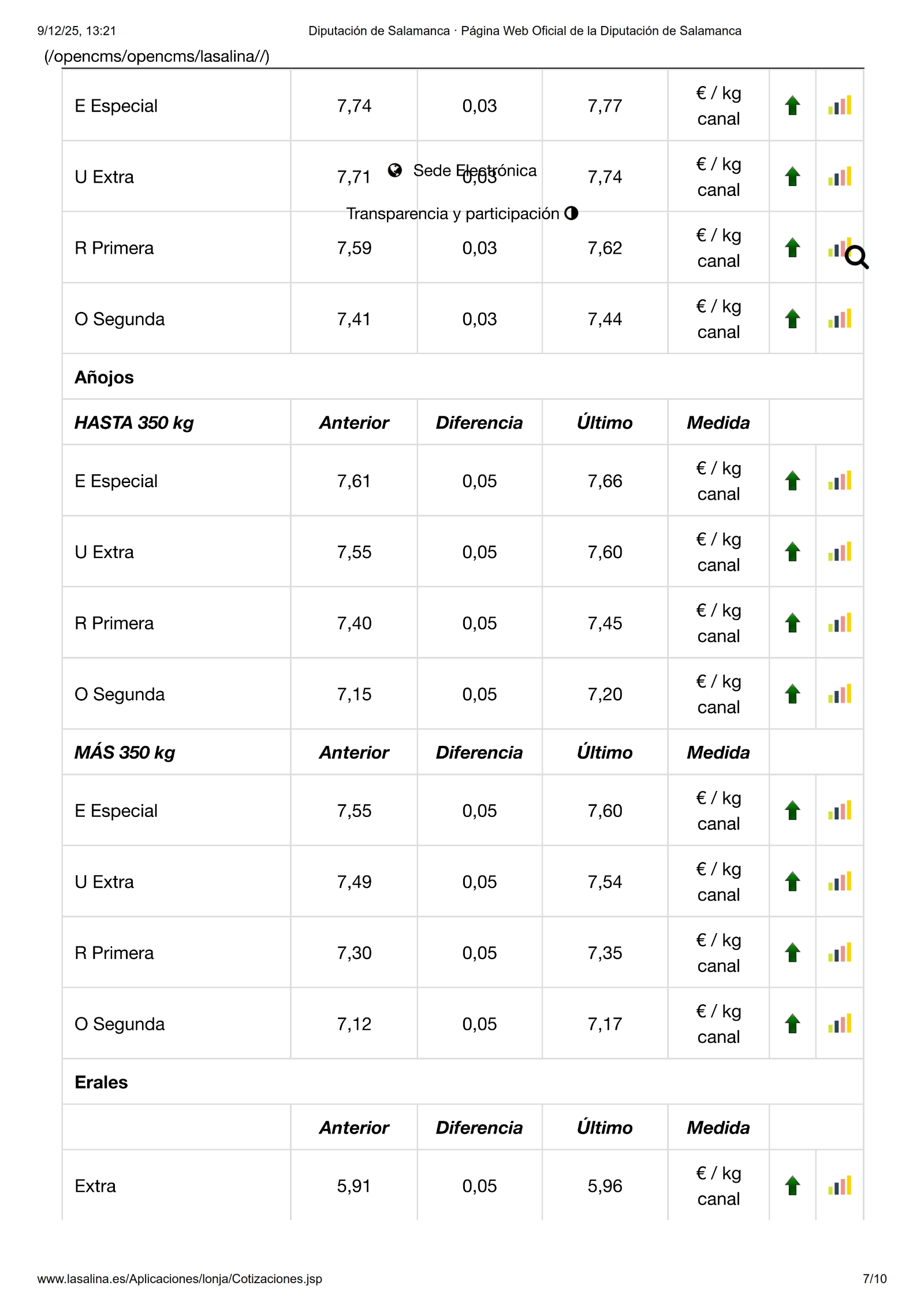
Task: Click the Erales section heading
Action: click(x=101, y=1082)
